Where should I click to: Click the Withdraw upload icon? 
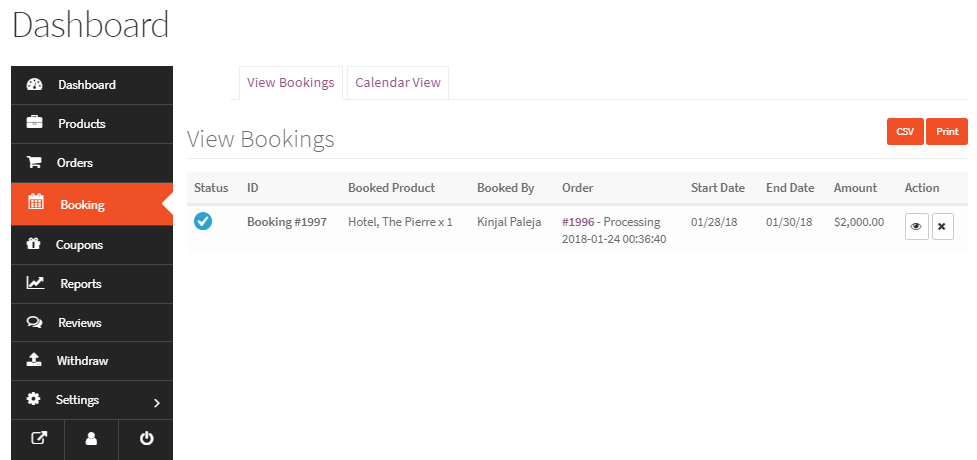point(35,361)
